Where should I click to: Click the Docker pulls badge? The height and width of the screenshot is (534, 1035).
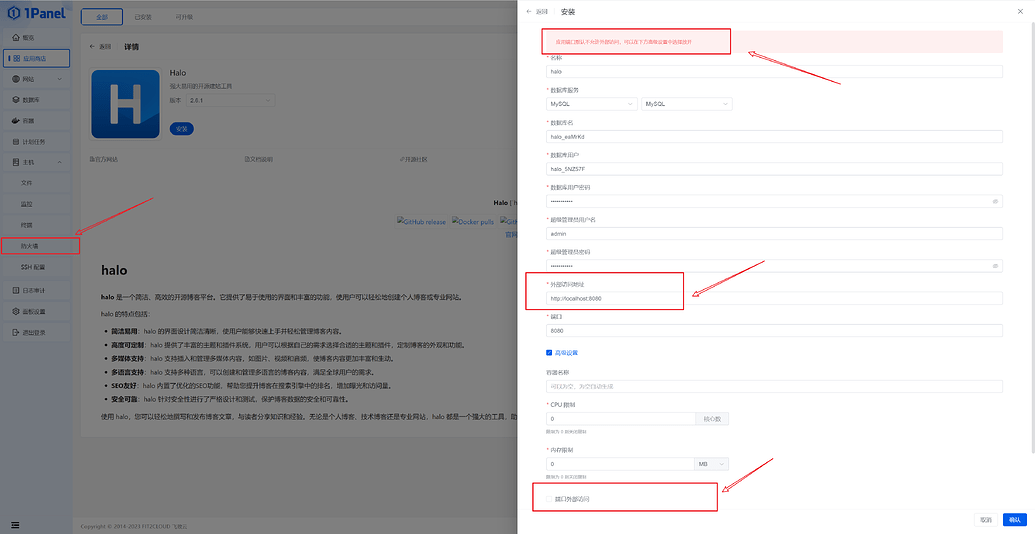(x=473, y=222)
